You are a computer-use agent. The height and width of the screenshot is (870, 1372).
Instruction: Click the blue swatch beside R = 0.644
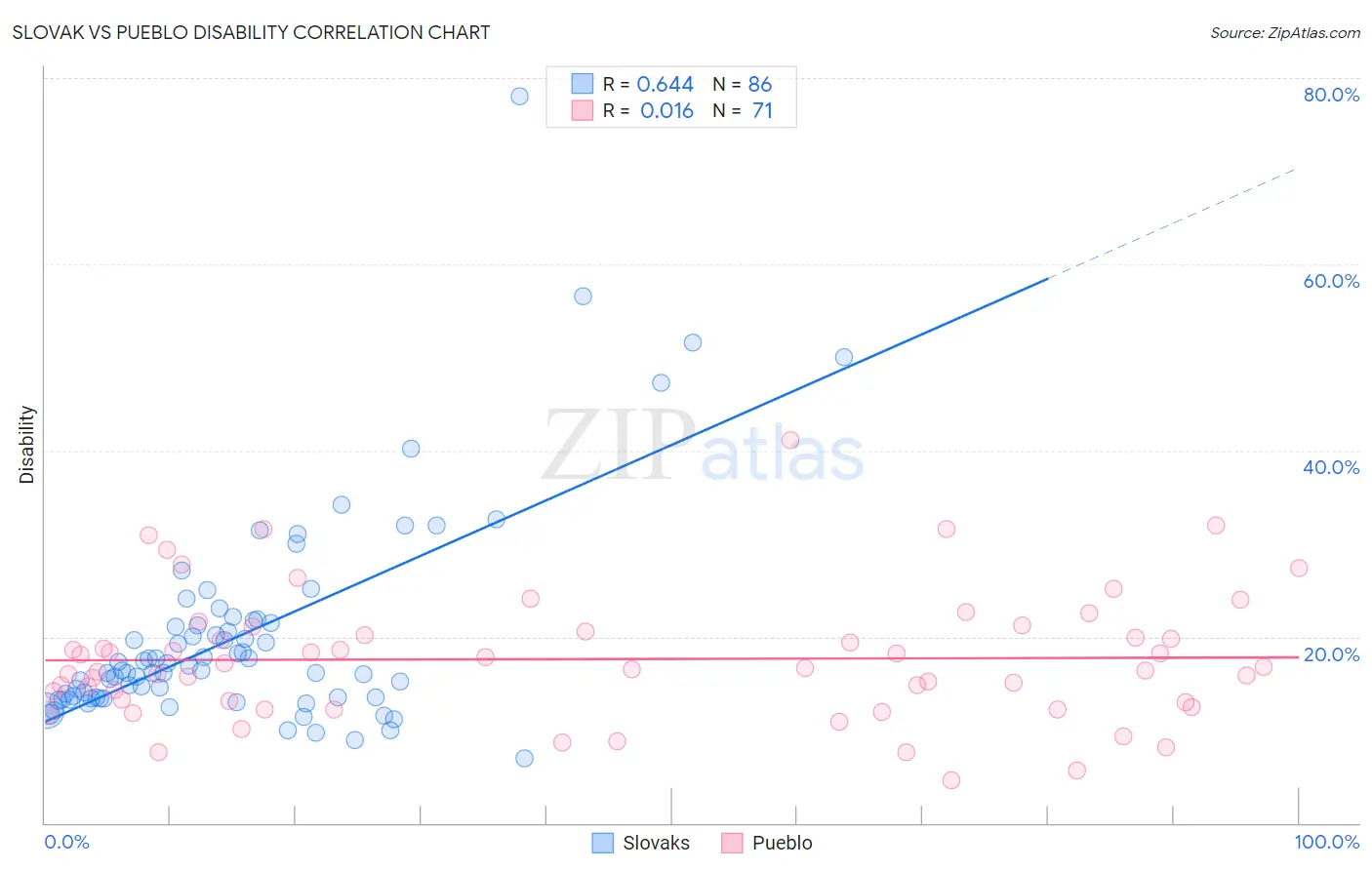point(582,84)
